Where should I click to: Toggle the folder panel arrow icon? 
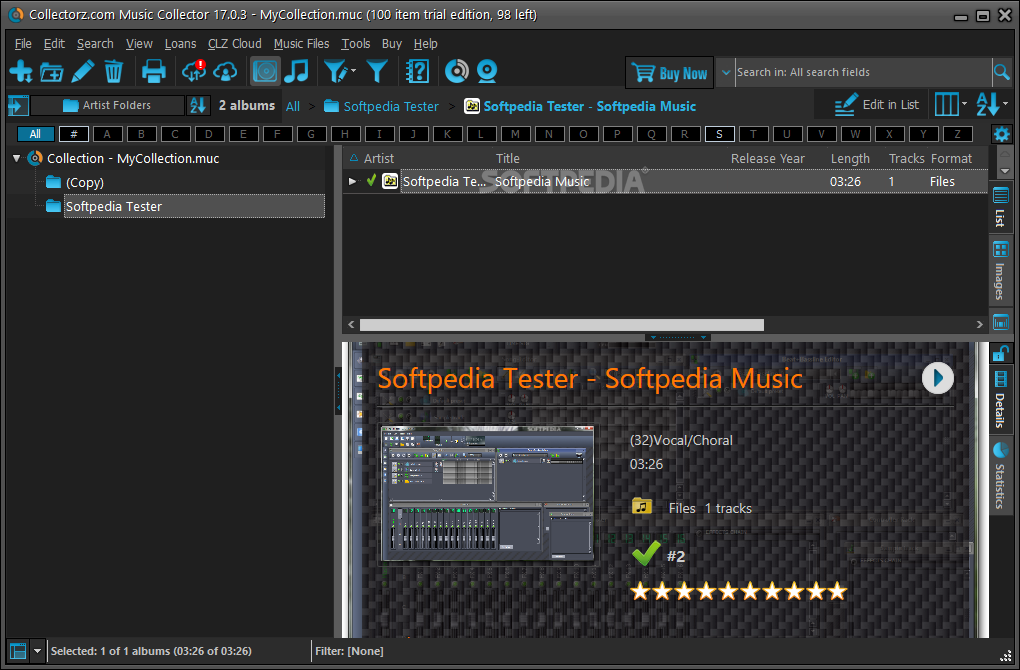(18, 105)
